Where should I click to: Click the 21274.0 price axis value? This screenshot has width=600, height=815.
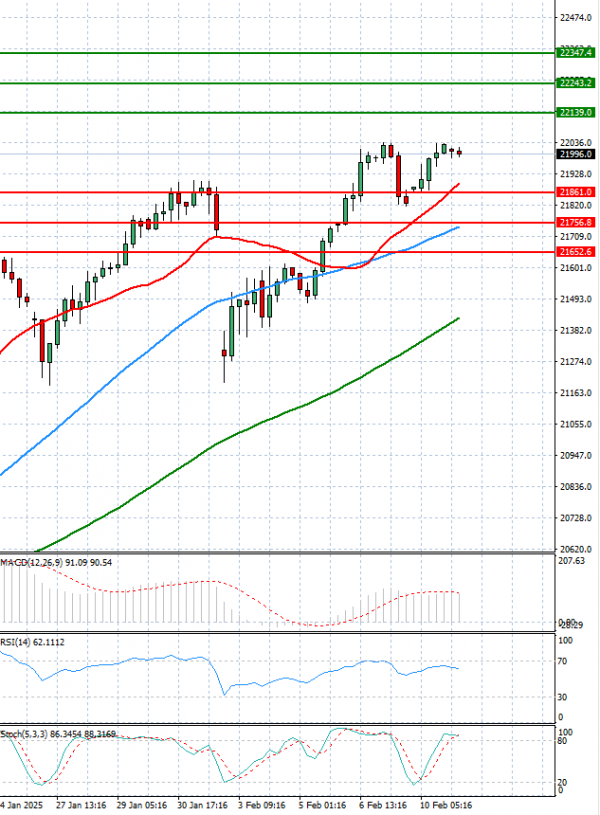tap(576, 362)
